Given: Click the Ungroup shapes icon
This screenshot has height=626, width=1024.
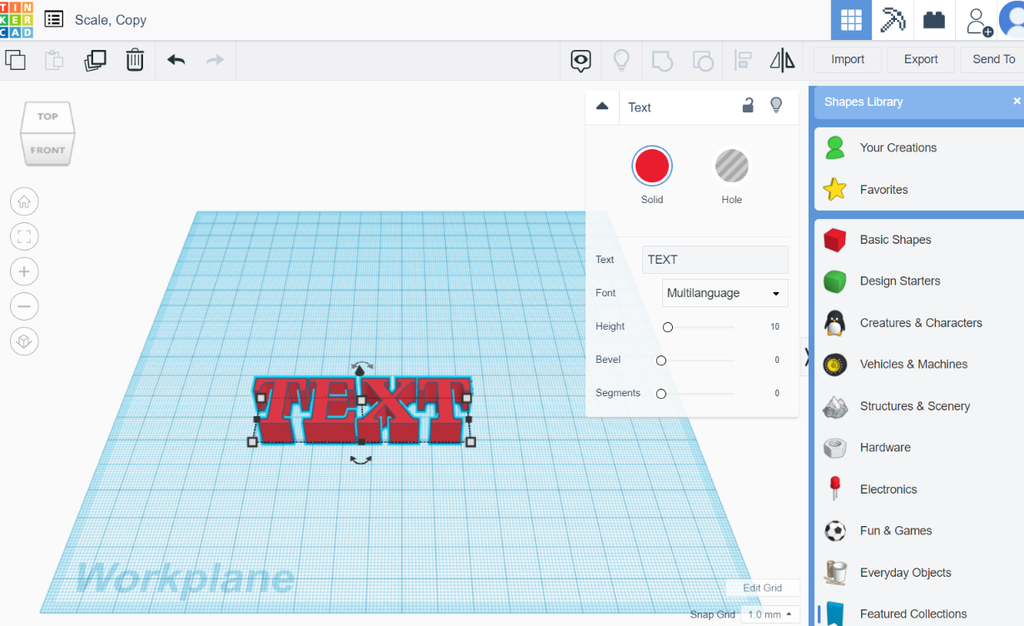Looking at the screenshot, I should (x=703, y=61).
